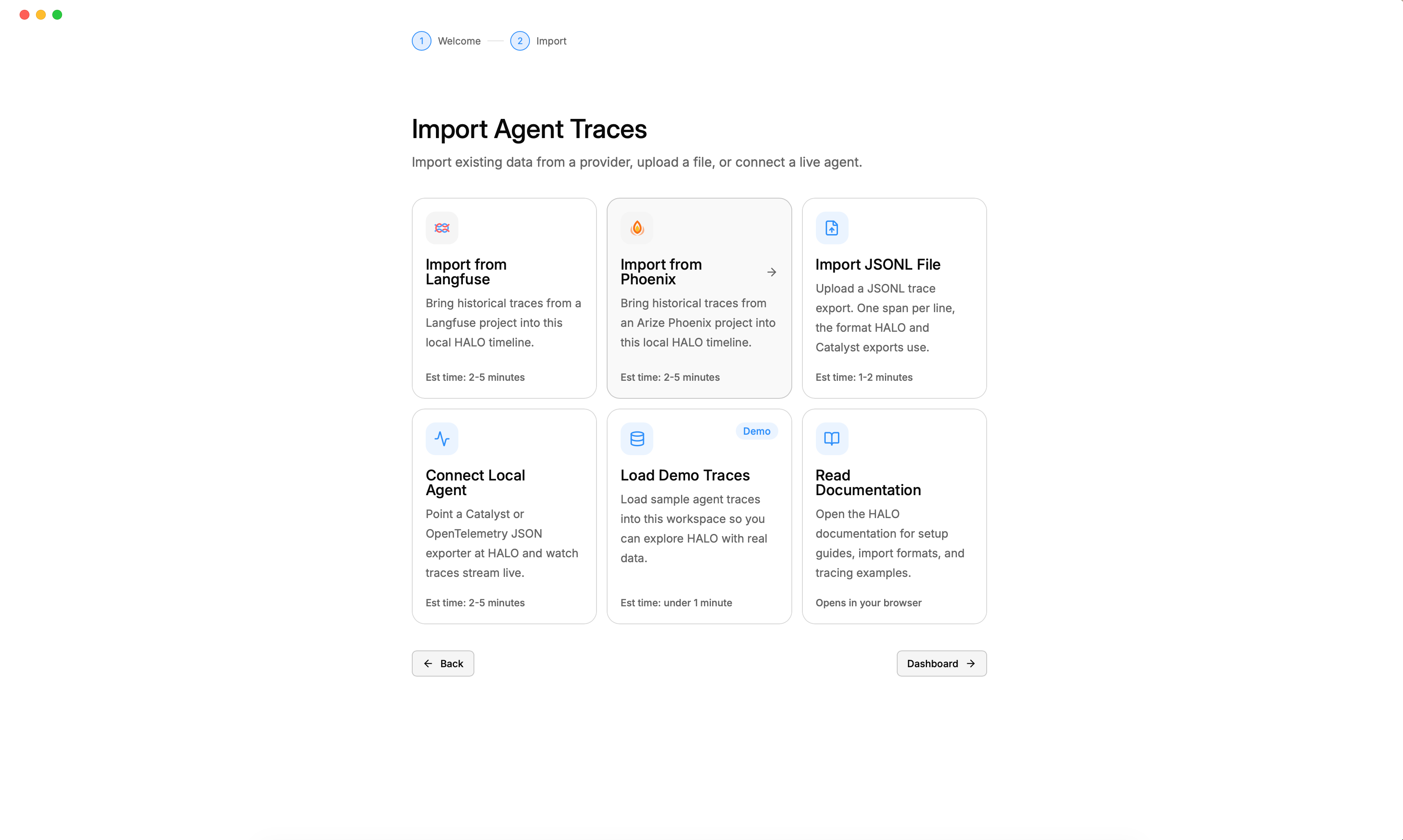The image size is (1403, 840).
Task: Click the 'Upload a JSONL trace export' description
Action: tap(885, 317)
